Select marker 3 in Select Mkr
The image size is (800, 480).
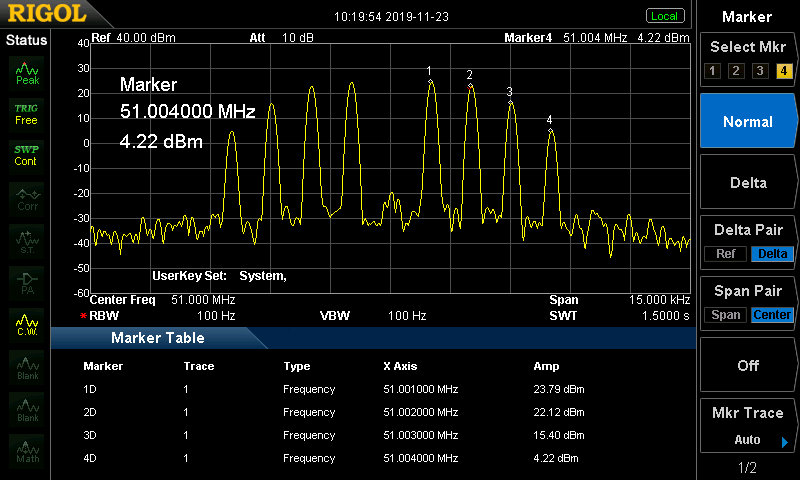760,71
